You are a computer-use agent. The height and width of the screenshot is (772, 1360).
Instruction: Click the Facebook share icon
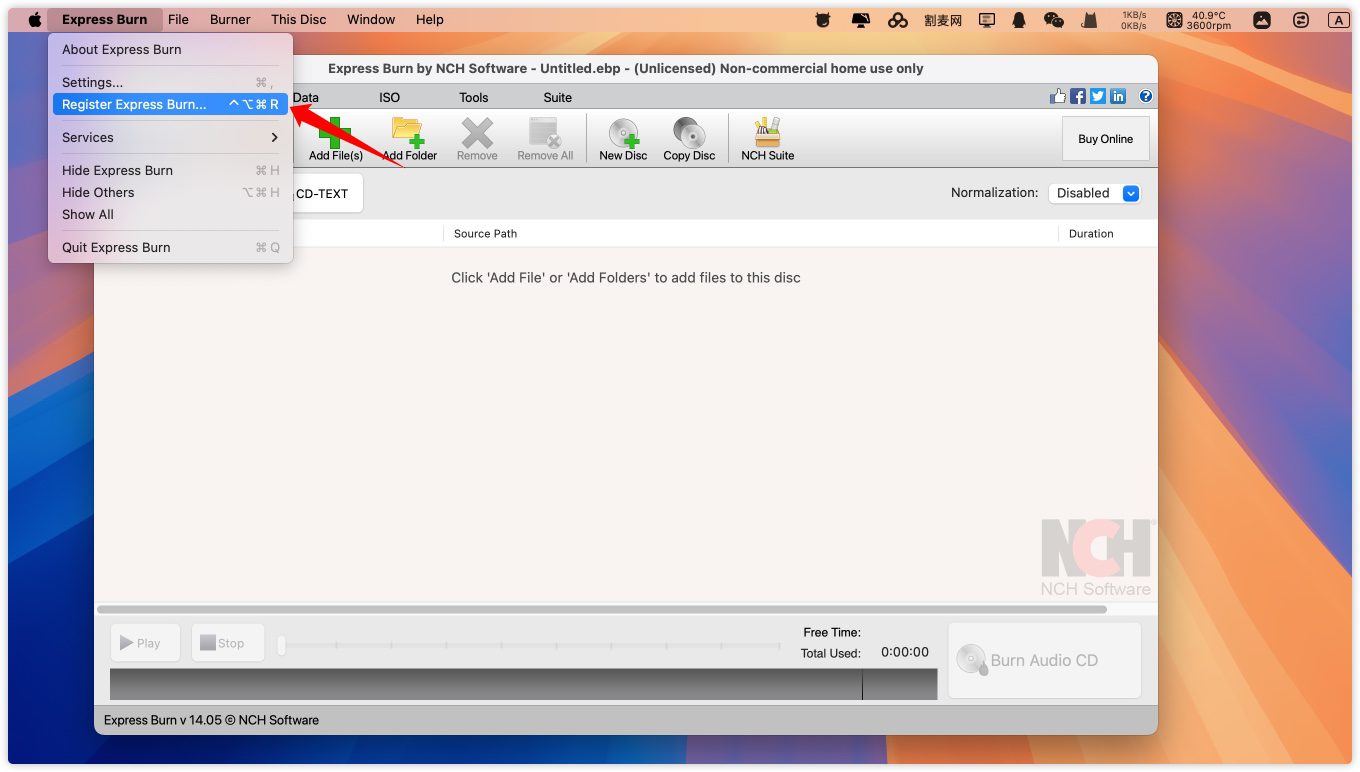1078,96
